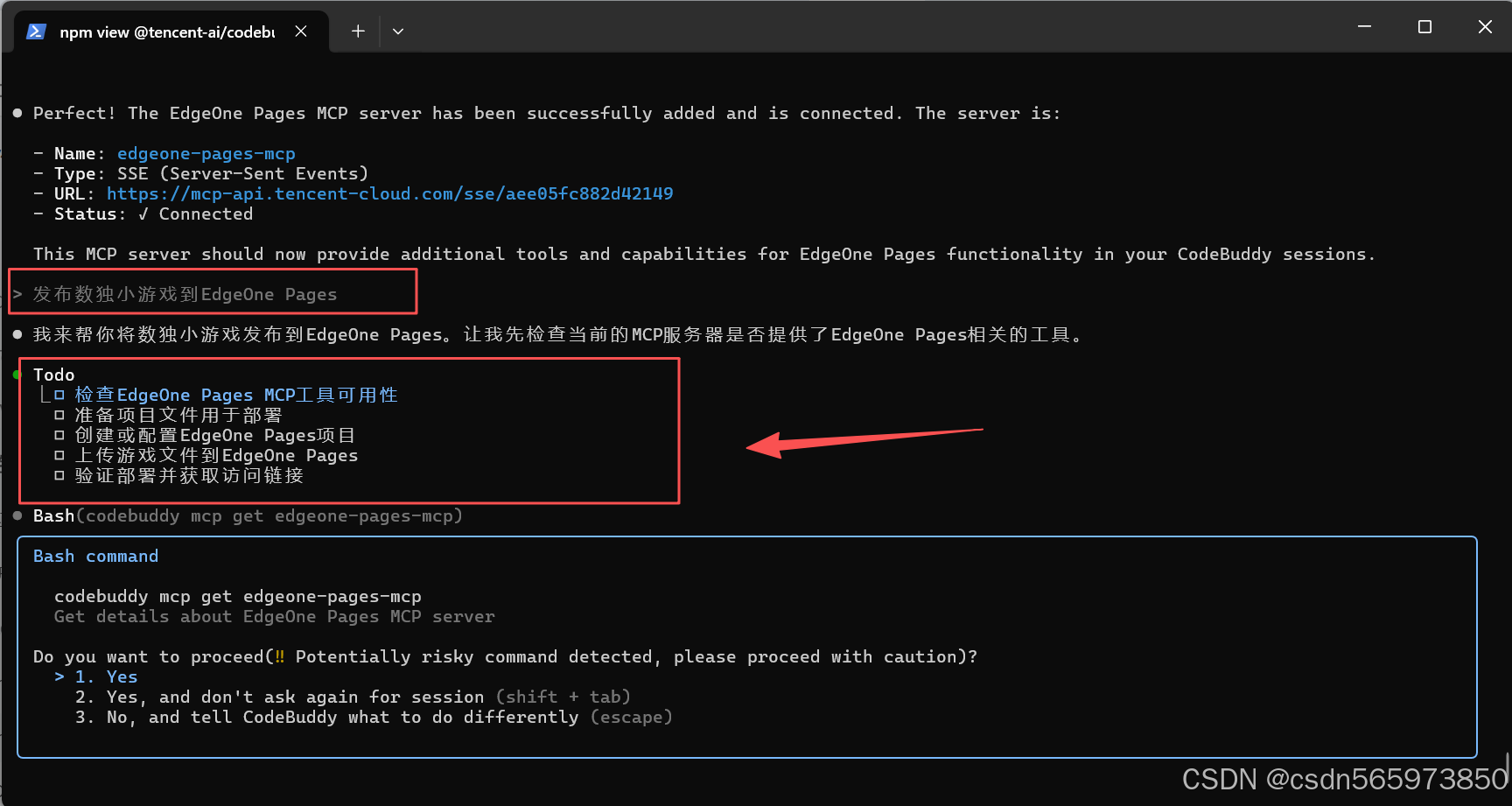This screenshot has width=1512, height=806.
Task: Click the edgeone-pages-mcp server name
Action: [x=206, y=154]
